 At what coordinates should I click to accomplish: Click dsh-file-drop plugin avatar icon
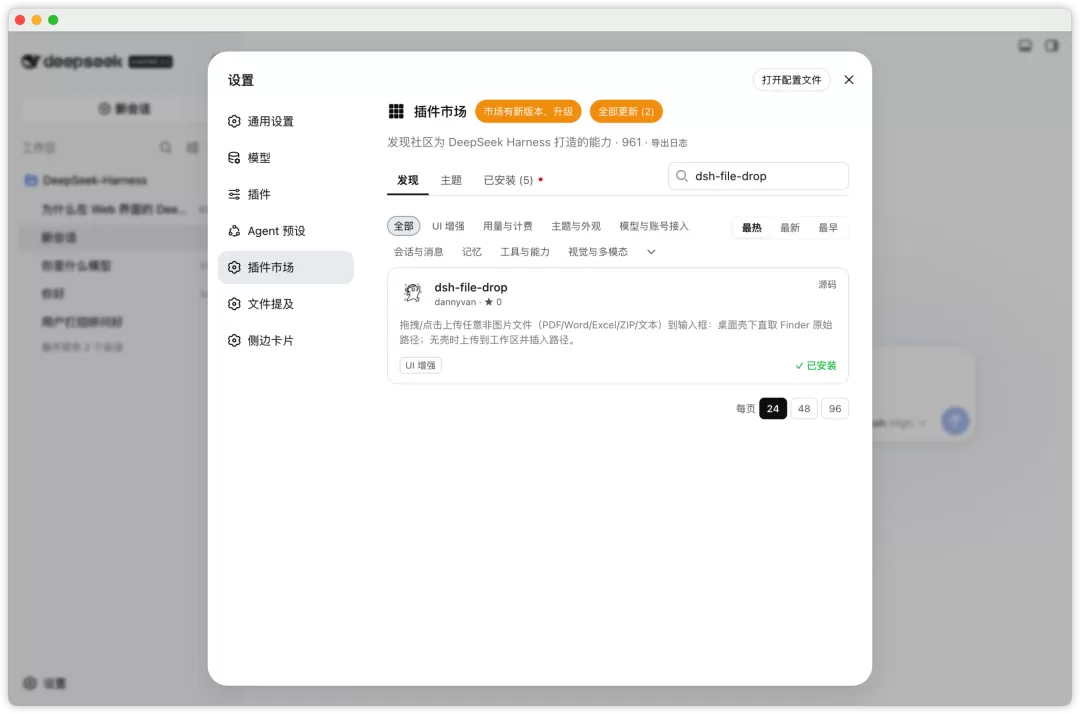[x=413, y=293]
